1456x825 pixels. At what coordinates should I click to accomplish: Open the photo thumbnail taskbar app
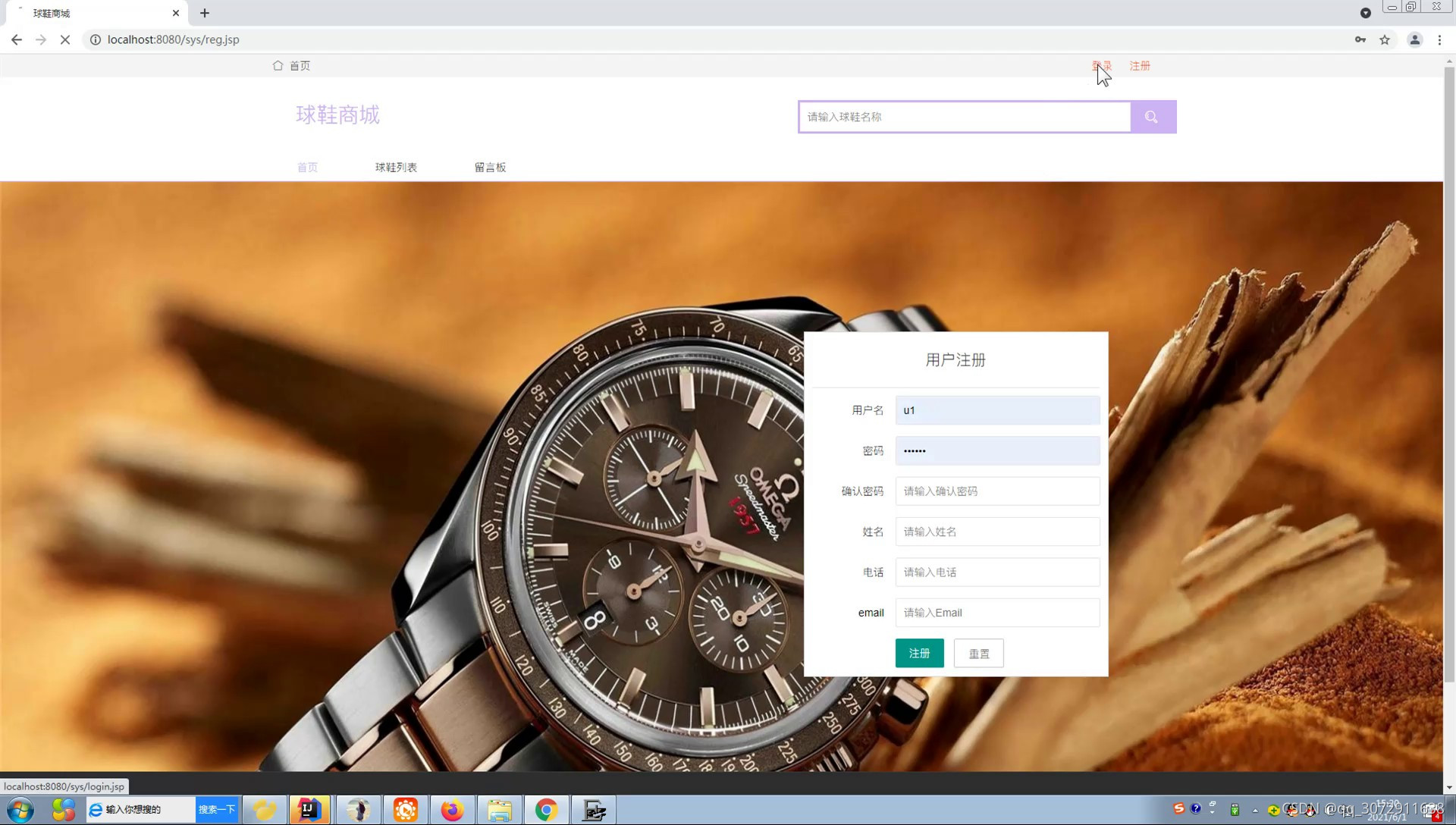[x=358, y=810]
